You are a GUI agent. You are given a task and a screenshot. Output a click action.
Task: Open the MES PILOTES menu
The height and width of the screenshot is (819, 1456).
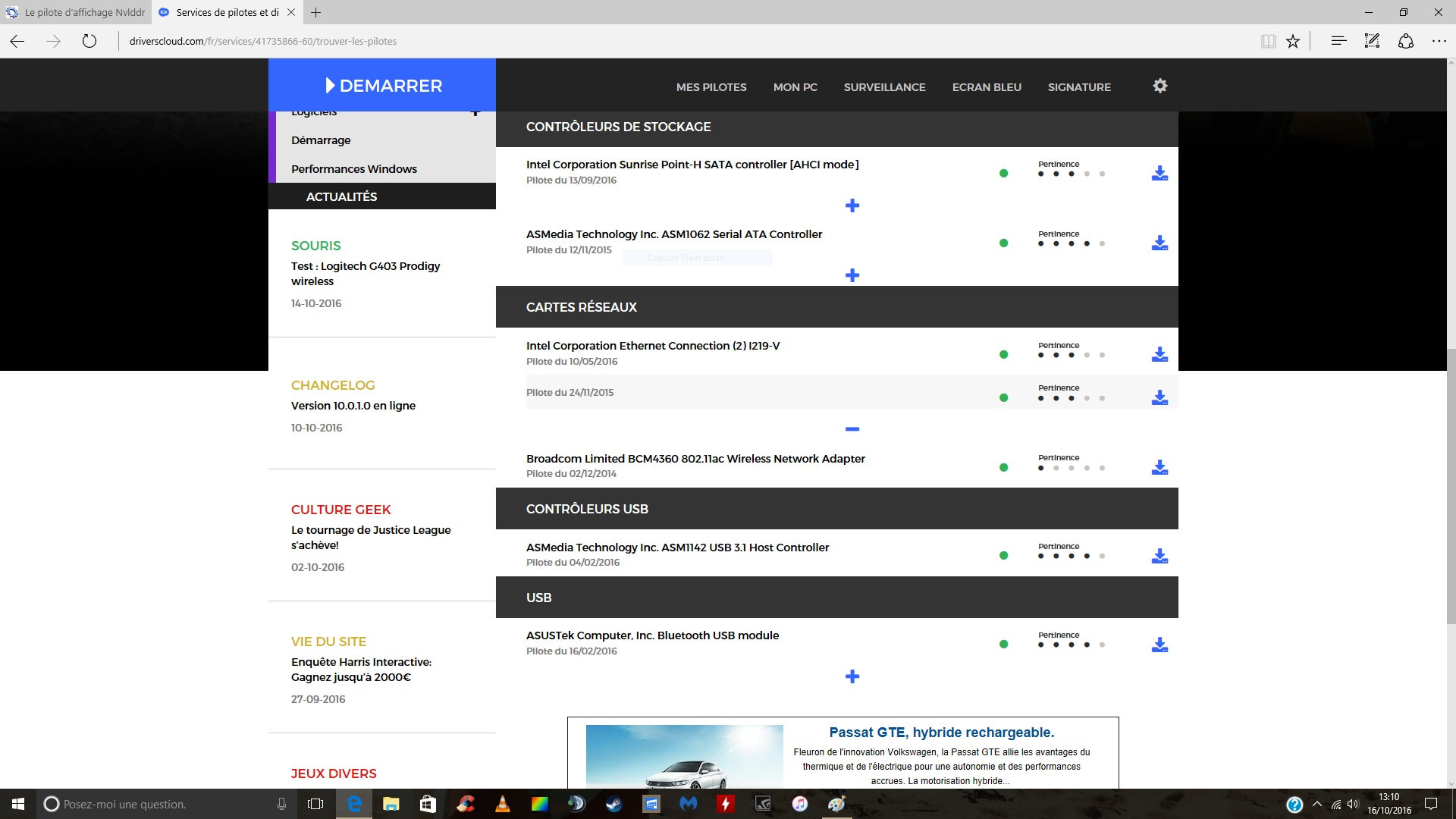click(x=711, y=87)
